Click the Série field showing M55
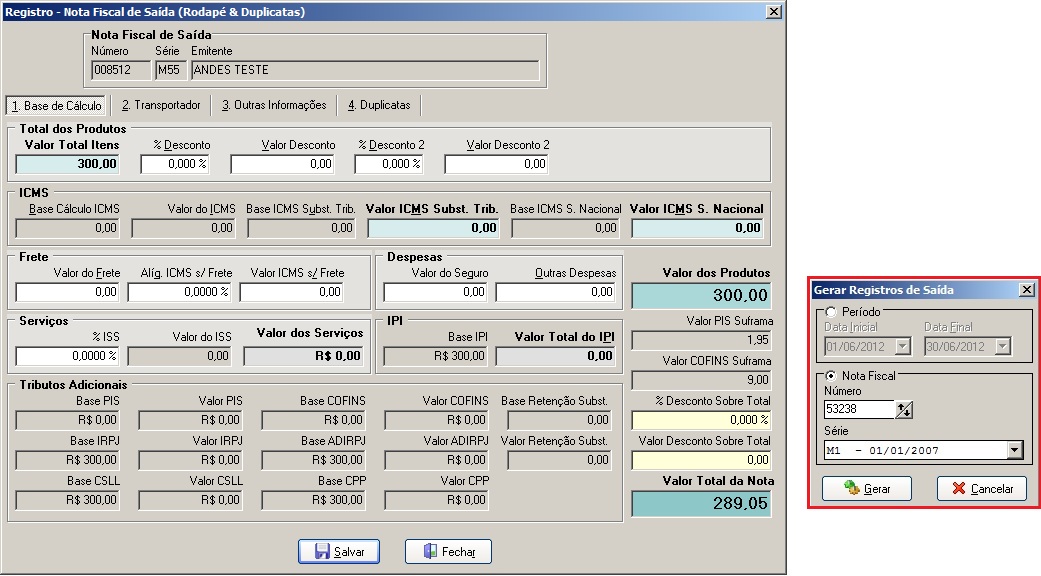 point(171,70)
